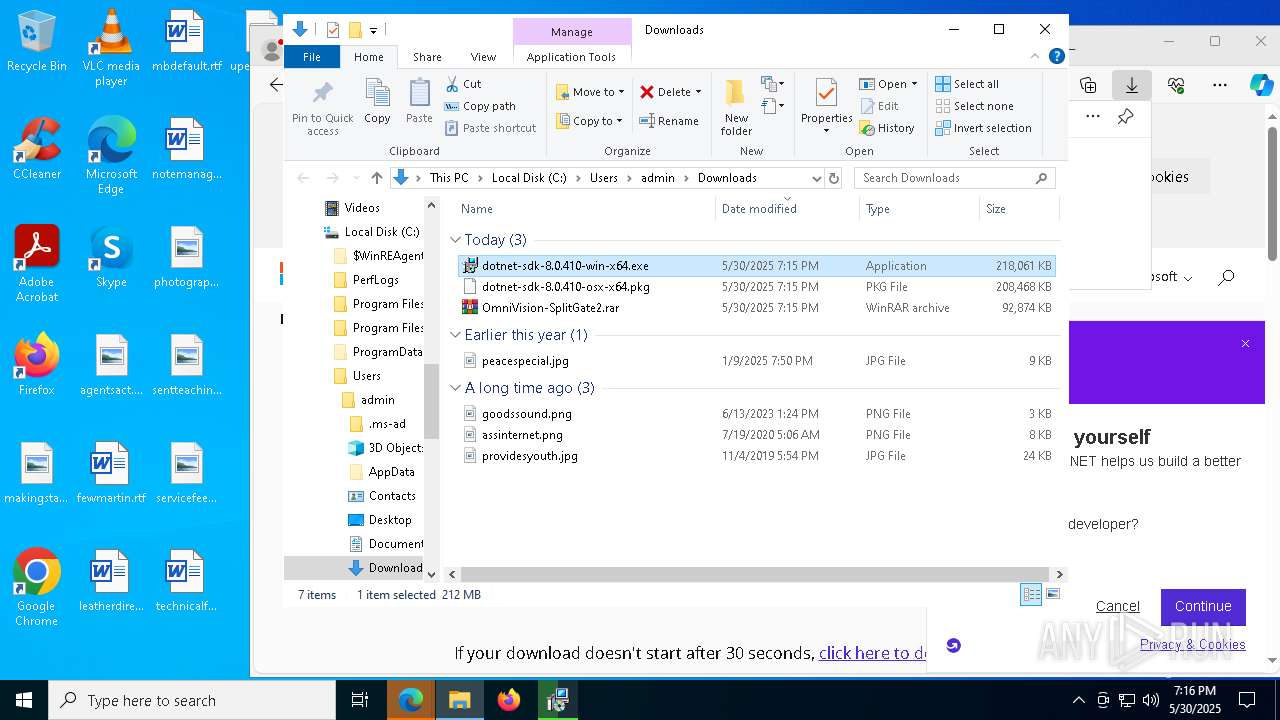Switch to the Share ribbon tab
Viewport: 1280px width, 720px height.
click(427, 57)
